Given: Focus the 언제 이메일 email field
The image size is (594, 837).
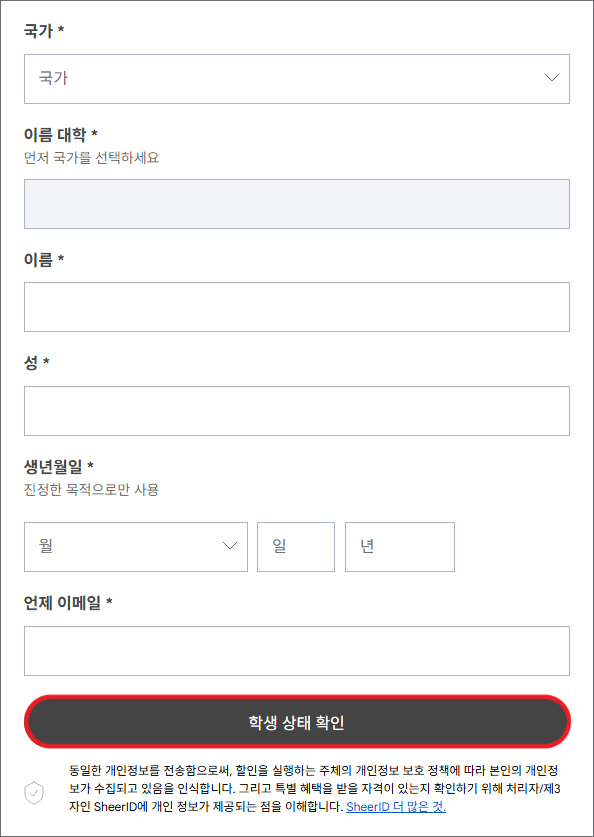Looking at the screenshot, I should [x=297, y=651].
